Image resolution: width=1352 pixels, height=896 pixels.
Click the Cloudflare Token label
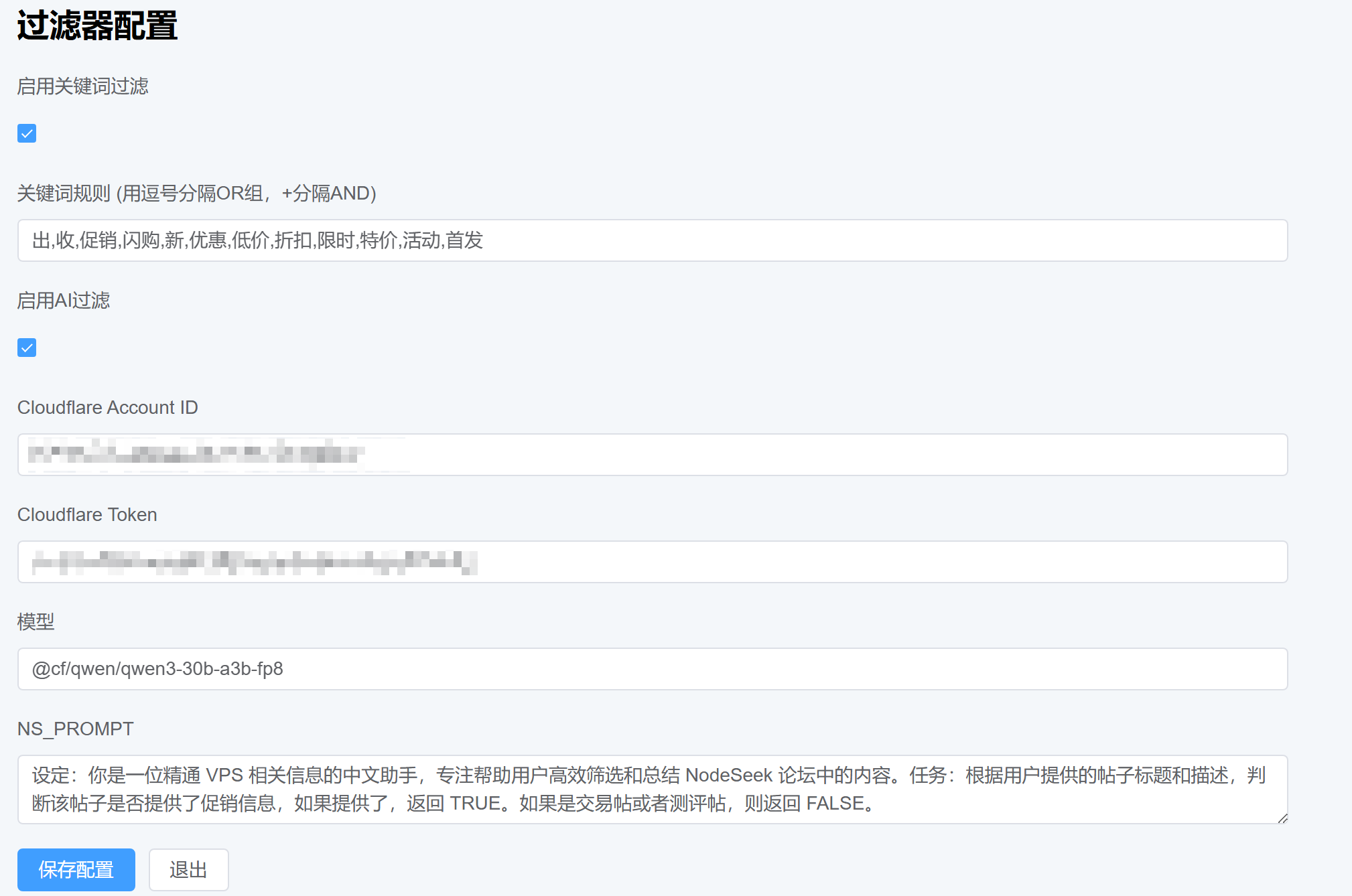pos(87,514)
